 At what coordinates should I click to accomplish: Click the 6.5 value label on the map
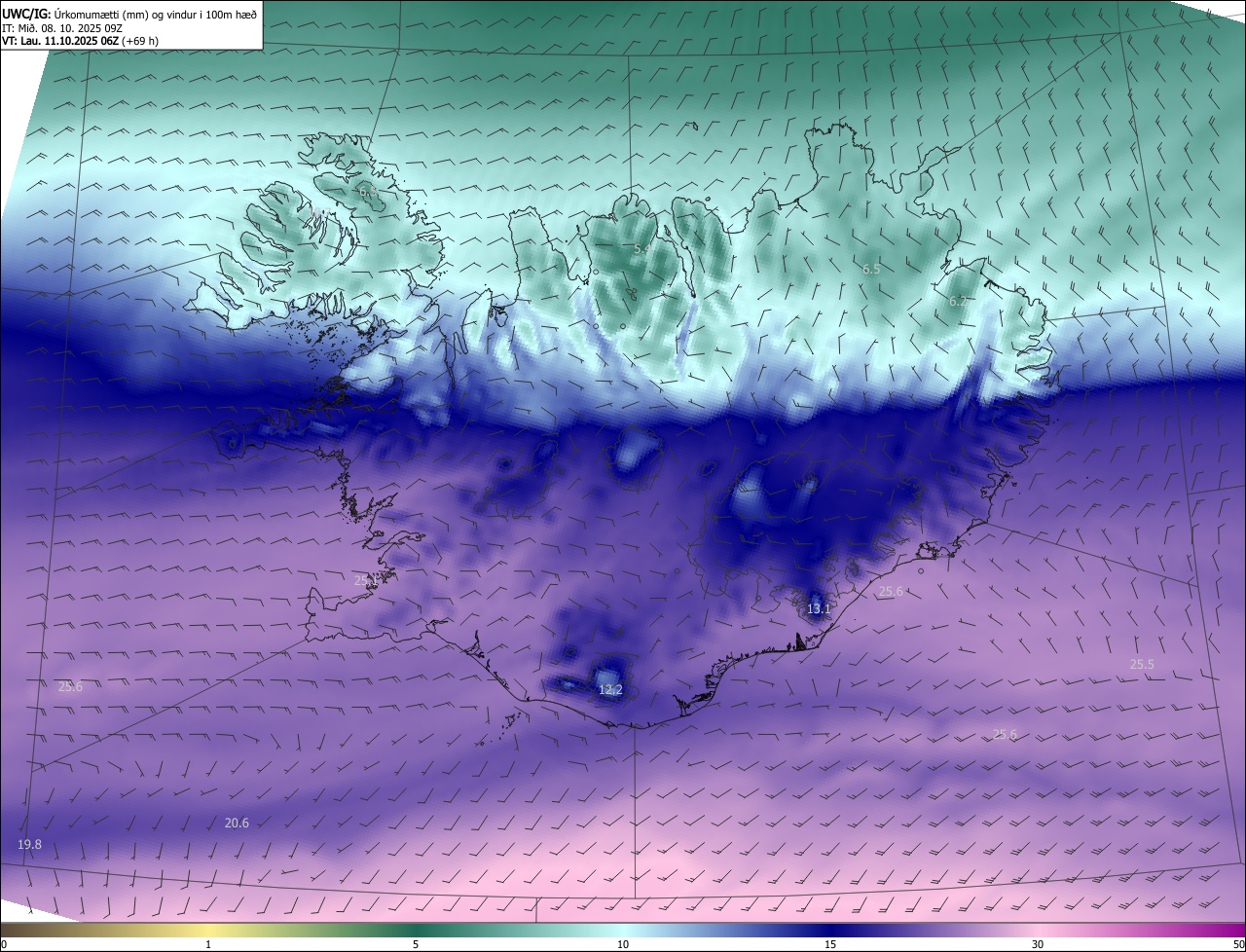(871, 269)
